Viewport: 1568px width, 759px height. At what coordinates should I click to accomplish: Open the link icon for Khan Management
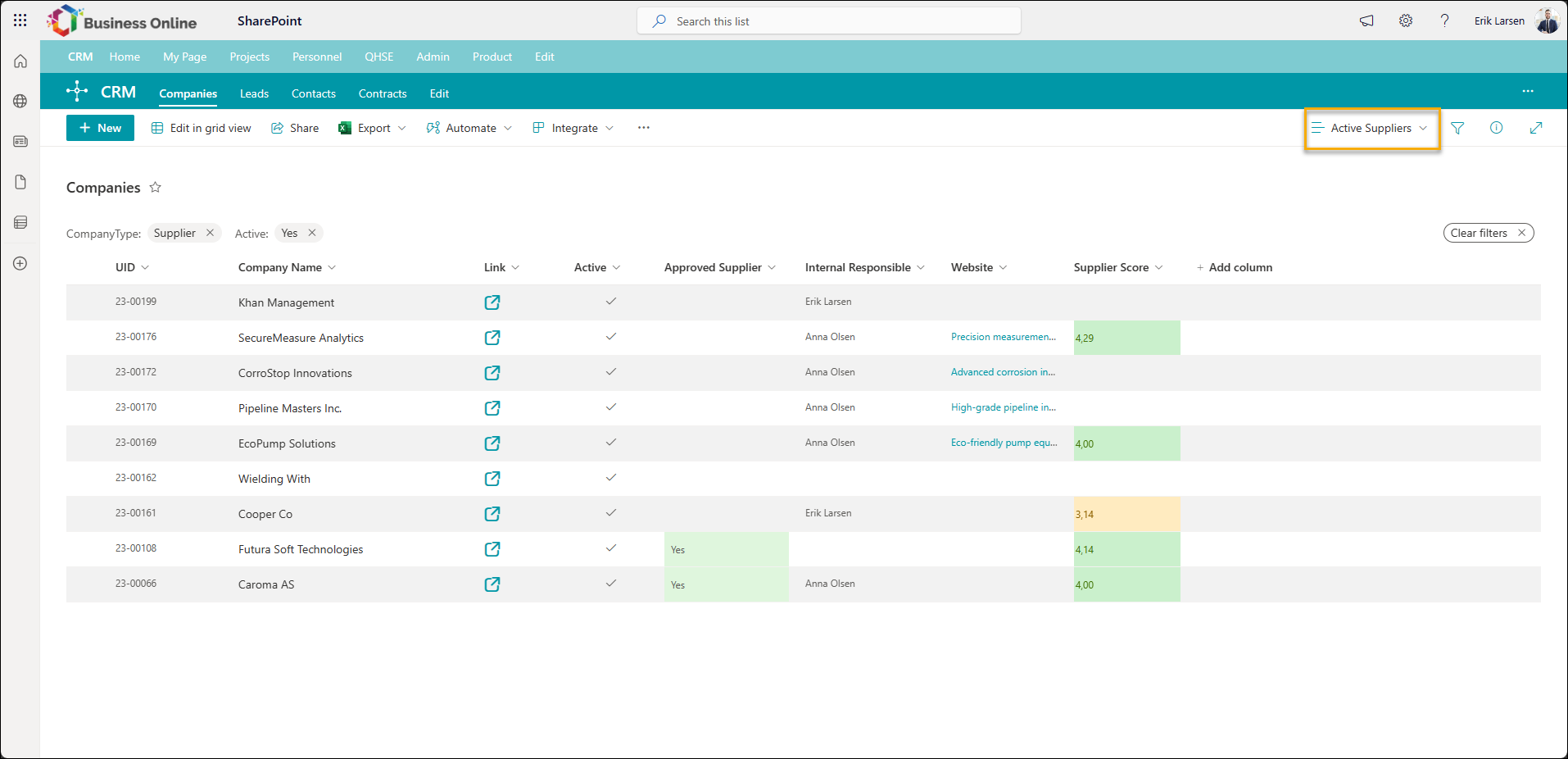pyautogui.click(x=492, y=302)
